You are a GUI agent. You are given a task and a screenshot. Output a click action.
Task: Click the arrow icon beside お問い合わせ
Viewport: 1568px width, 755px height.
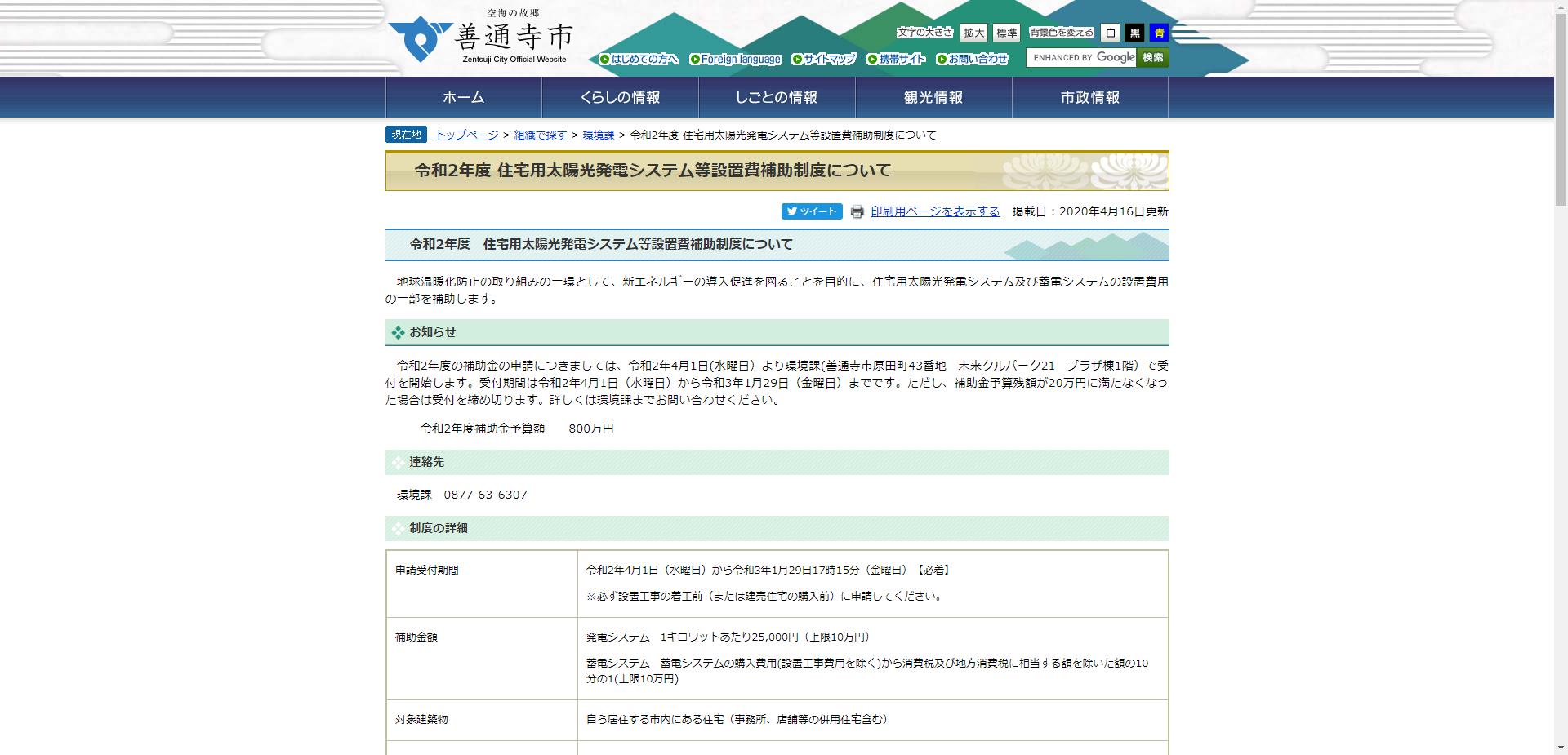(941, 59)
